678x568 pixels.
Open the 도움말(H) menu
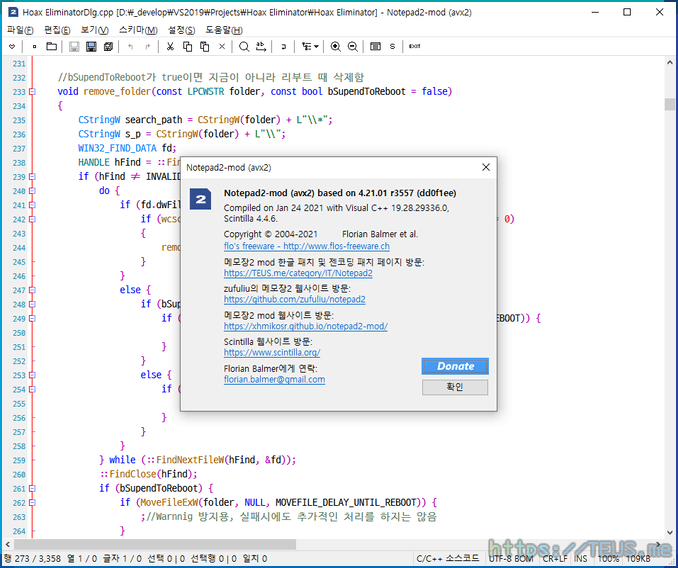click(224, 30)
